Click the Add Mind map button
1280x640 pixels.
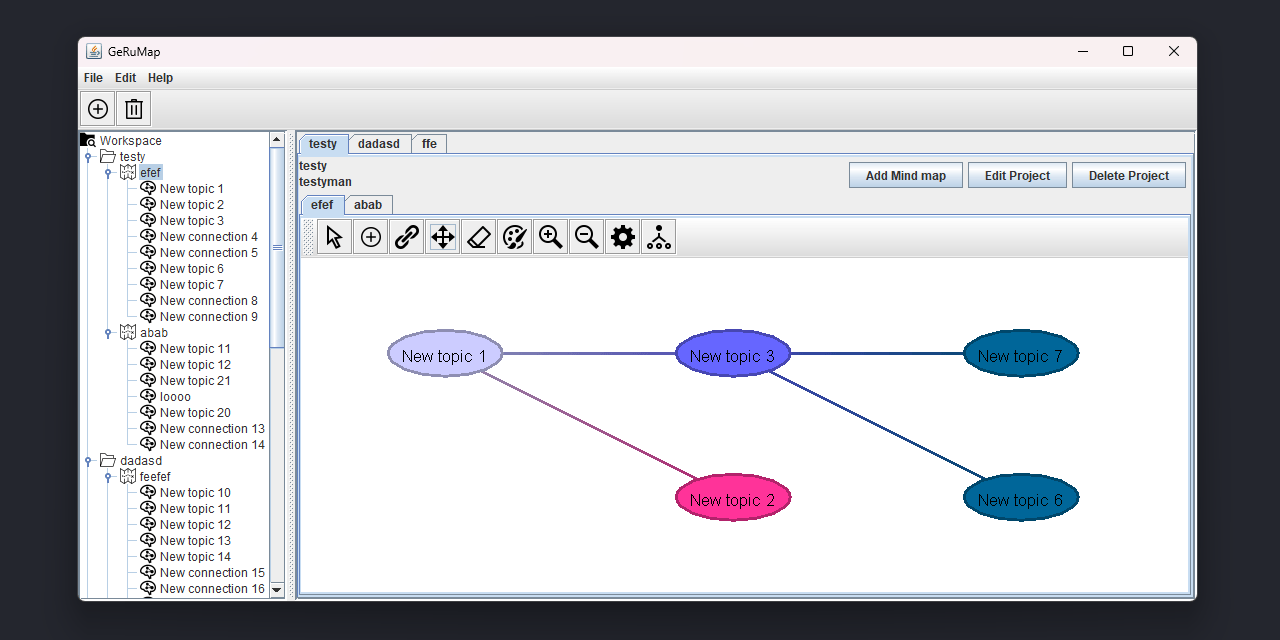[x=905, y=174]
